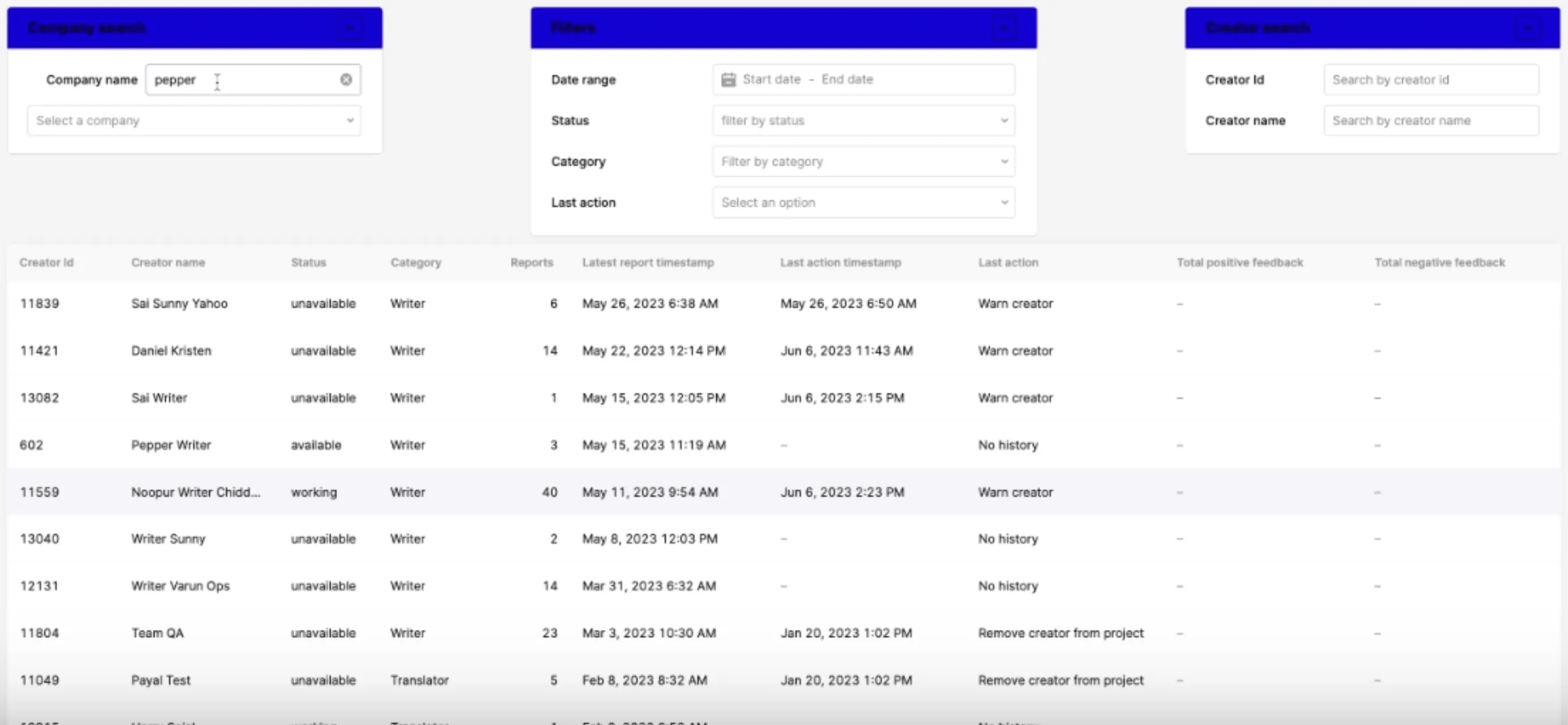Viewport: 1568px width, 725px height.
Task: Click the Last action column header
Action: coord(1008,262)
